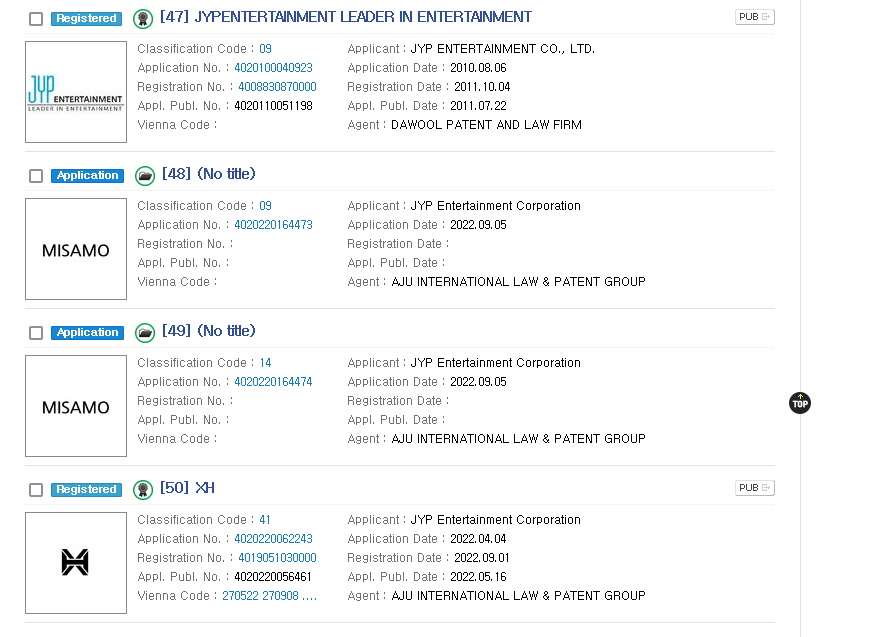Open PUB document for XH entry
This screenshot has height=637, width=880.
755,488
